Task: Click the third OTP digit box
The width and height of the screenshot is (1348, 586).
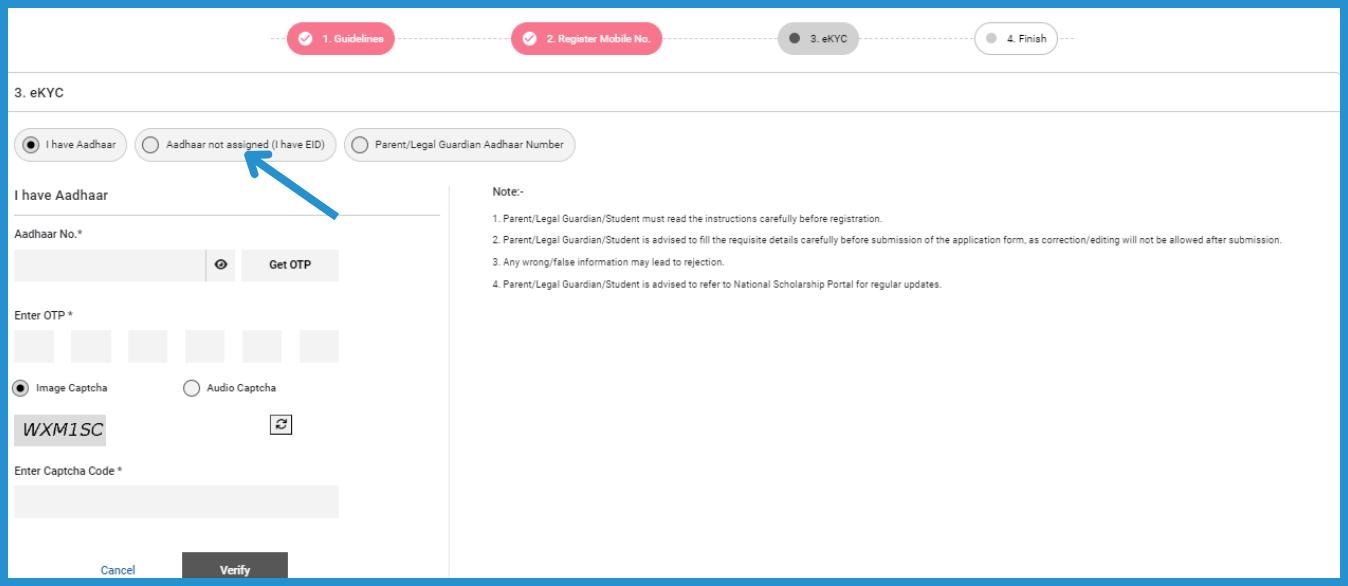Action: click(148, 346)
